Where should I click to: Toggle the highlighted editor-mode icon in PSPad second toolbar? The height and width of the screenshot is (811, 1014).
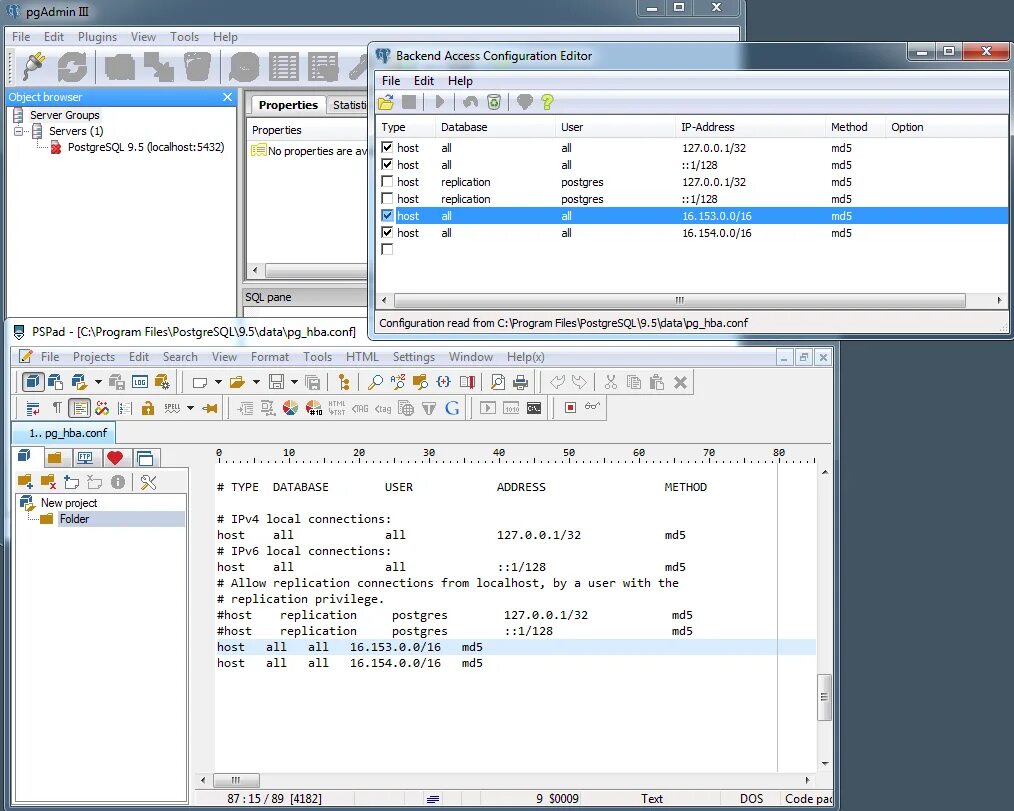click(x=80, y=408)
